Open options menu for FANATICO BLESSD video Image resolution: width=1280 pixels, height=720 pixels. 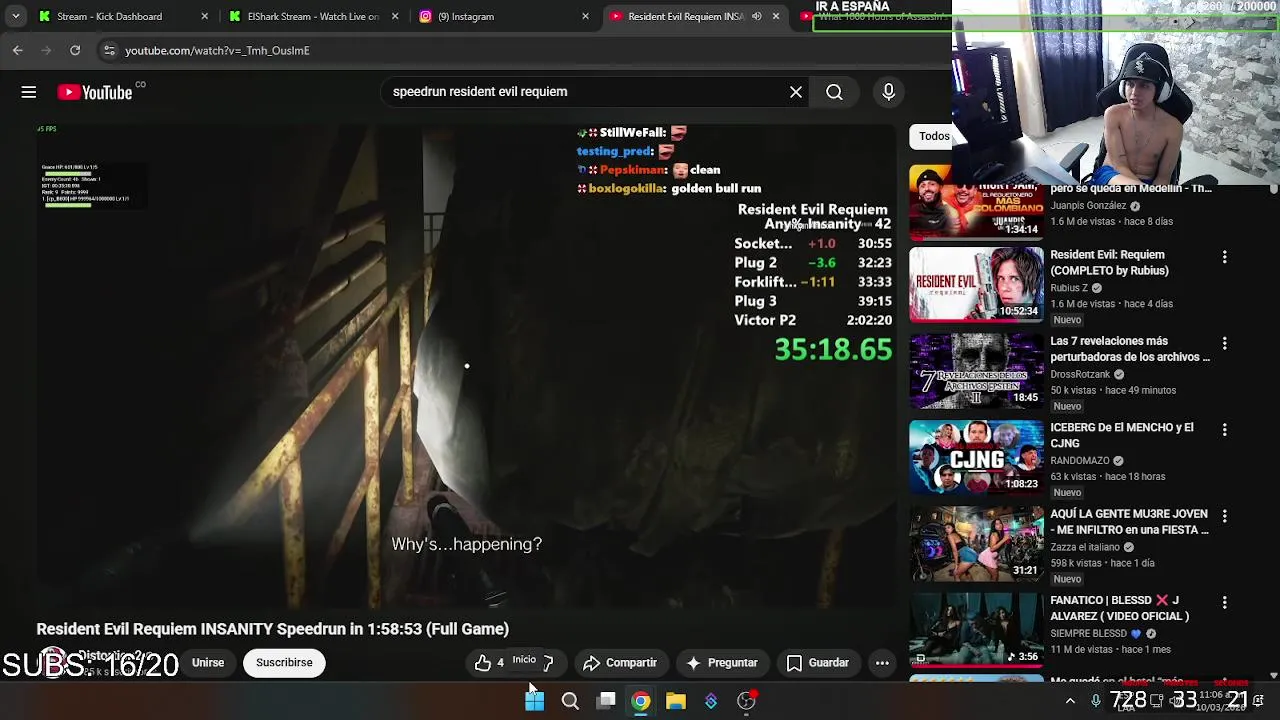click(1224, 602)
